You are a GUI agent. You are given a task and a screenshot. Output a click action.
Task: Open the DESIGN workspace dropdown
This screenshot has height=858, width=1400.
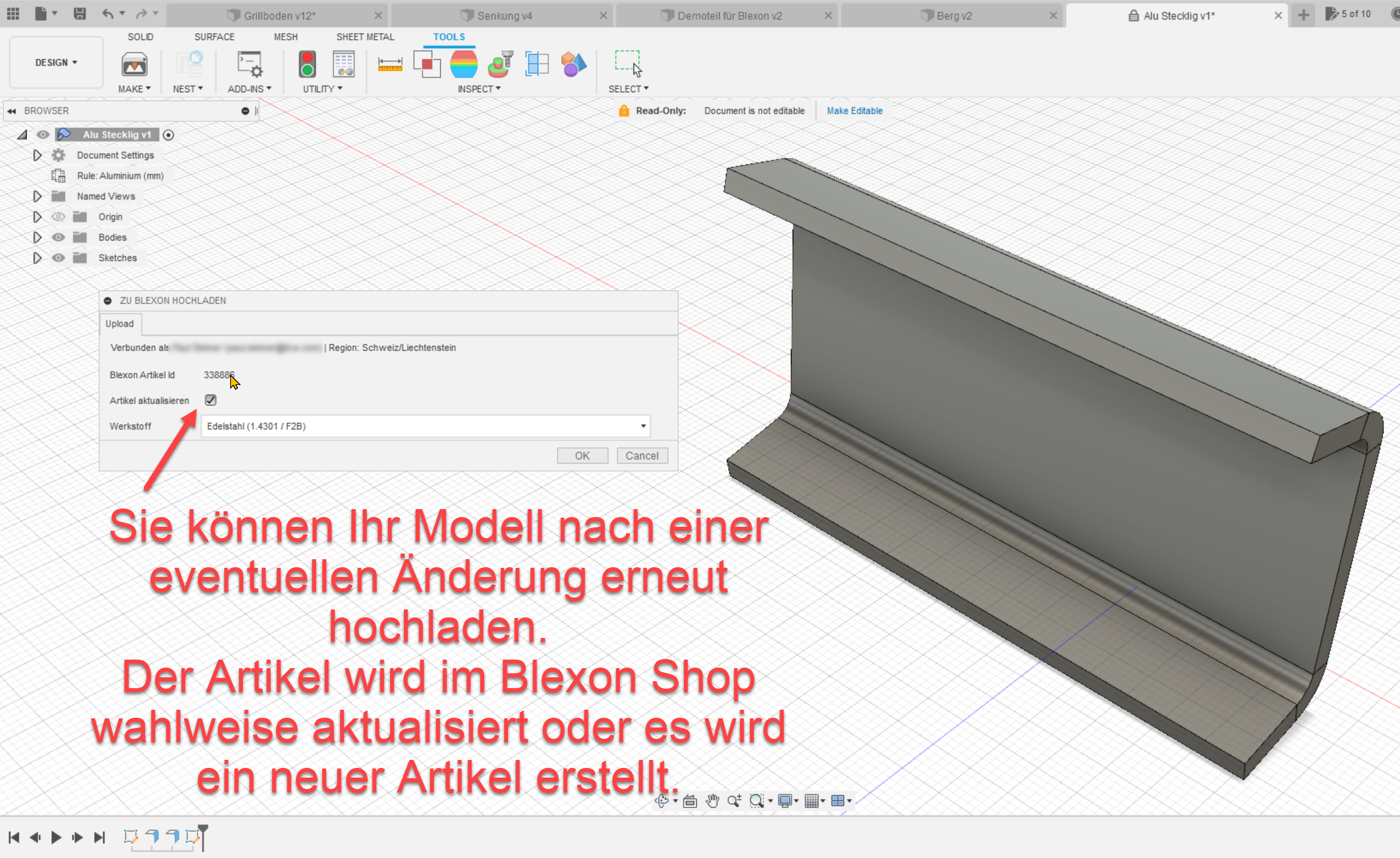56,62
